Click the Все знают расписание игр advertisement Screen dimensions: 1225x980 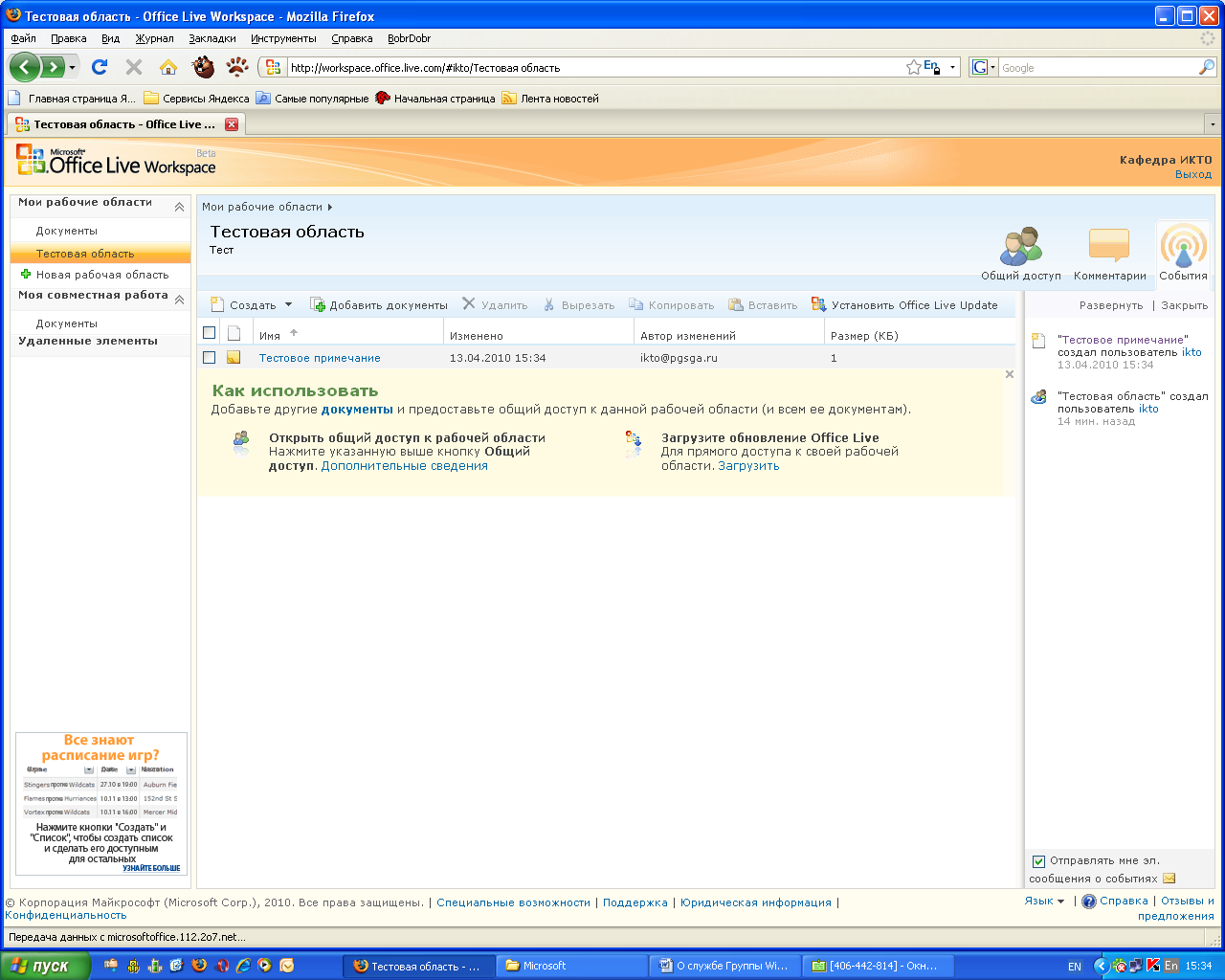tap(100, 804)
